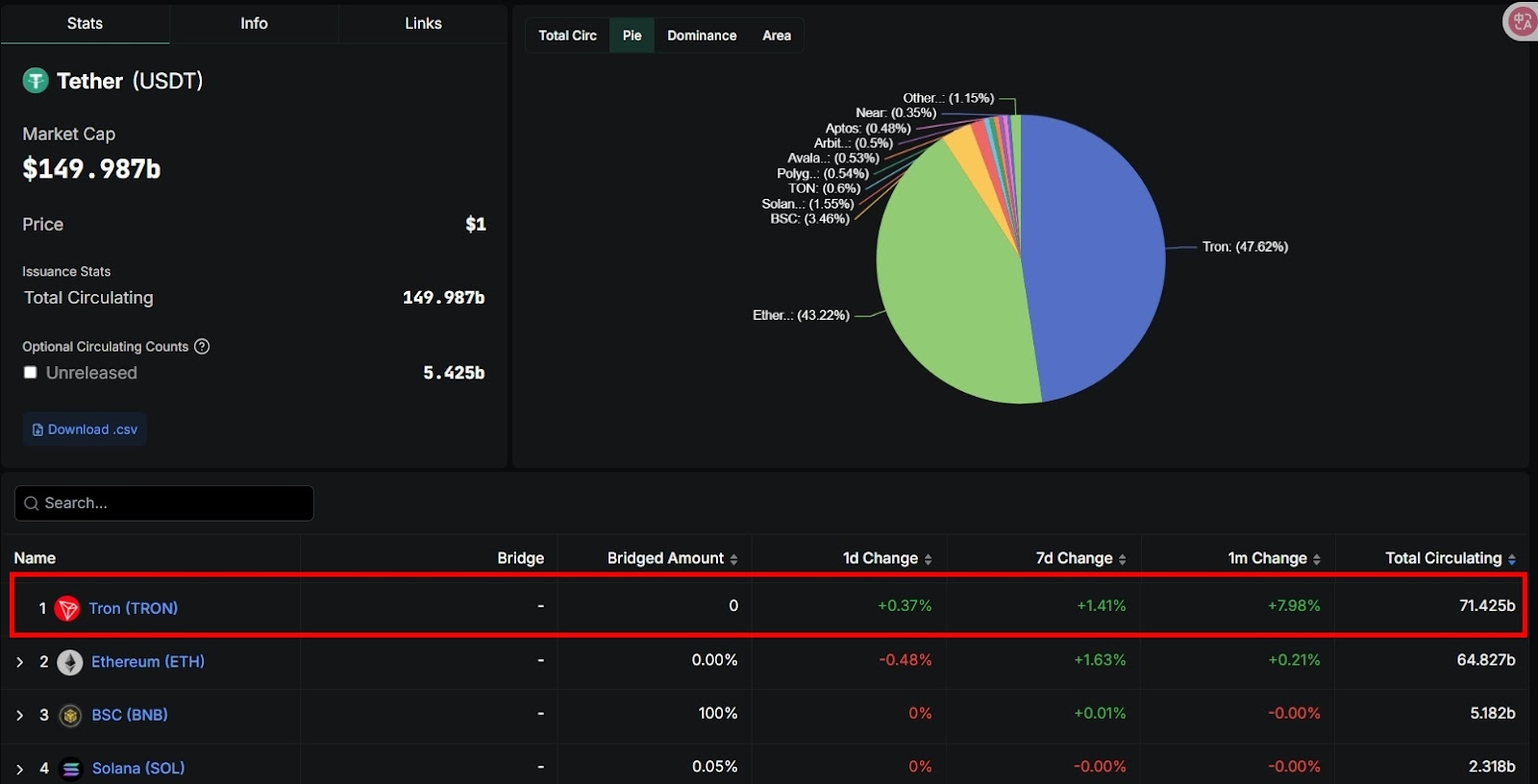
Task: Click the Tether logo icon
Action: pyautogui.click(x=36, y=81)
